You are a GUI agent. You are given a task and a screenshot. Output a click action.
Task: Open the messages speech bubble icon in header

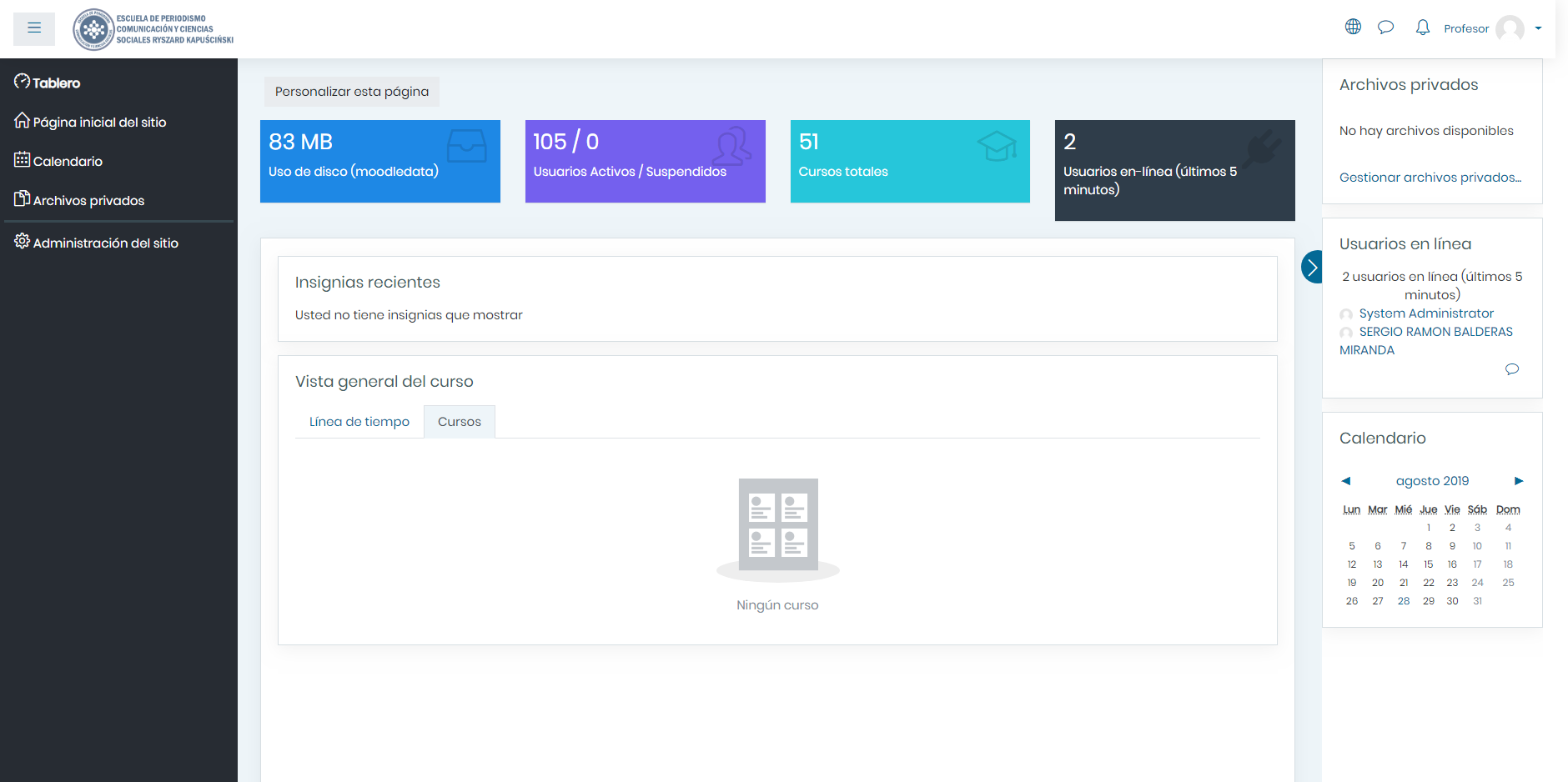[1385, 28]
